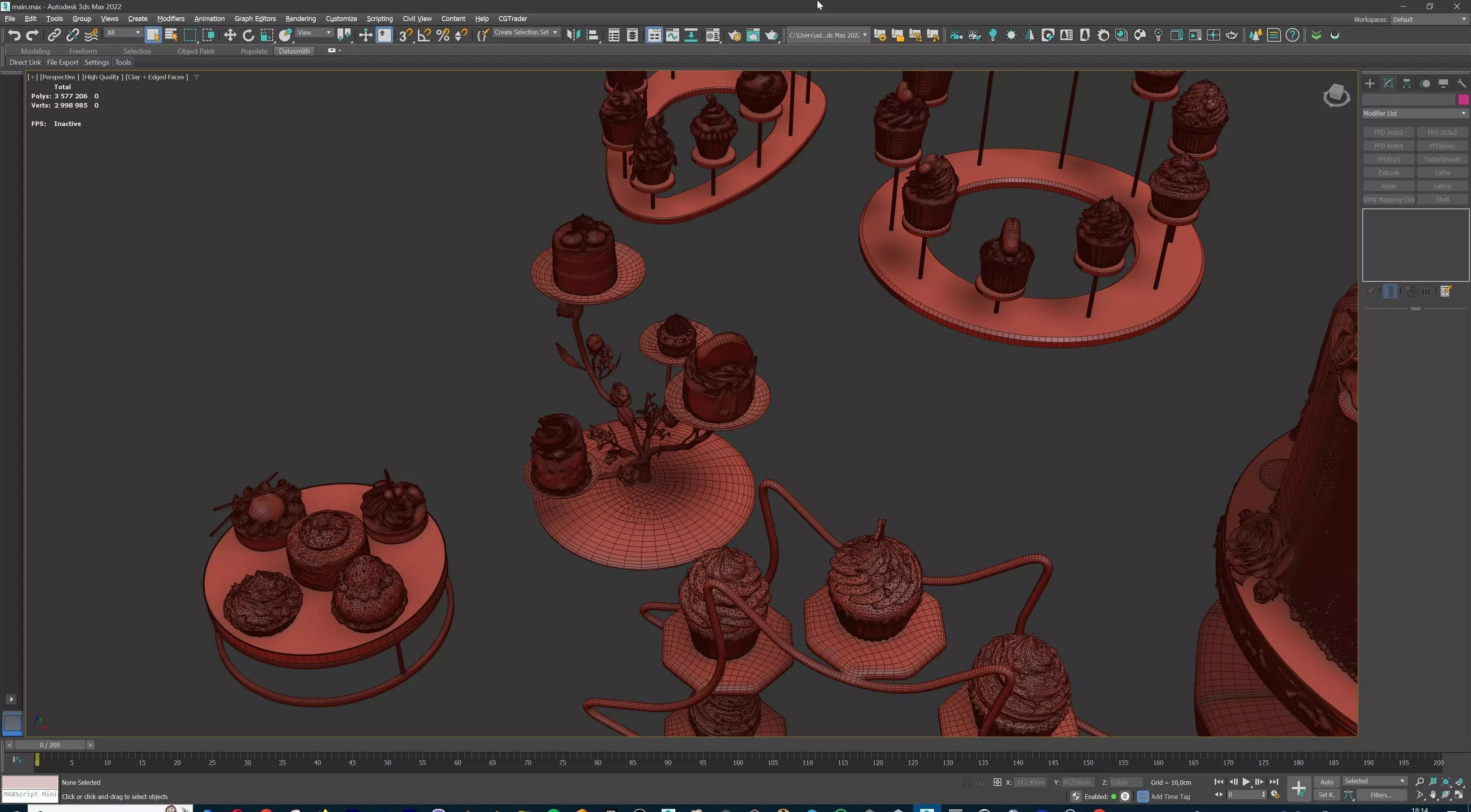Toggle the Angle Snap button

coord(424,35)
